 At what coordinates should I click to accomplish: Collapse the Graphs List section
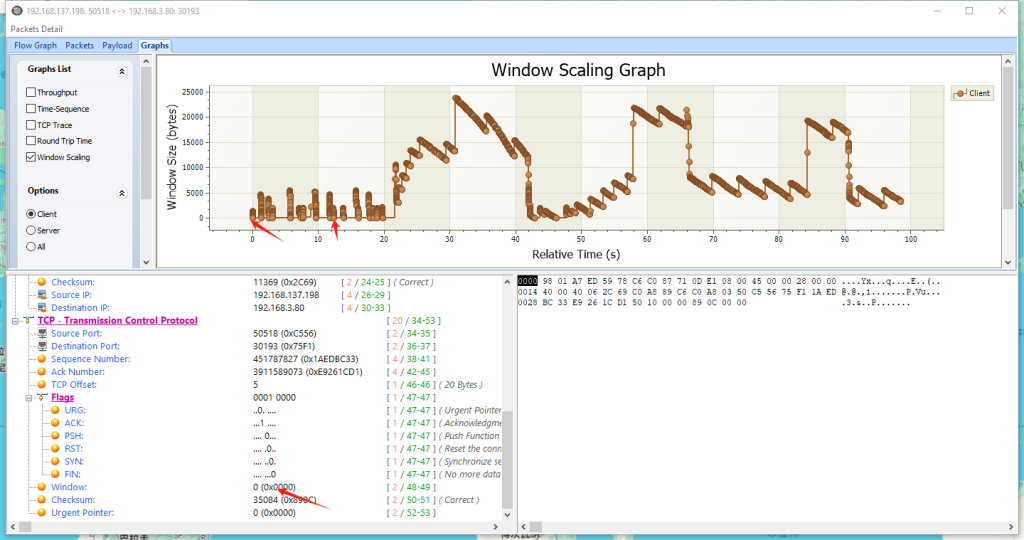(x=121, y=71)
